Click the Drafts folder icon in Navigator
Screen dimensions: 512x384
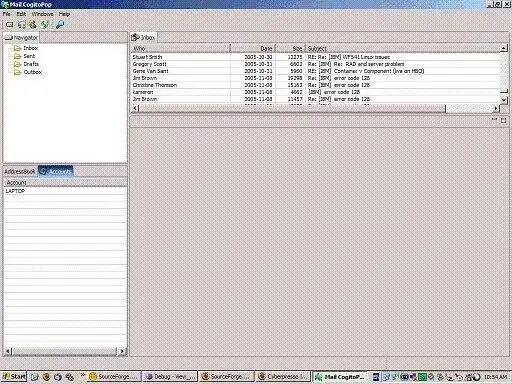17,64
